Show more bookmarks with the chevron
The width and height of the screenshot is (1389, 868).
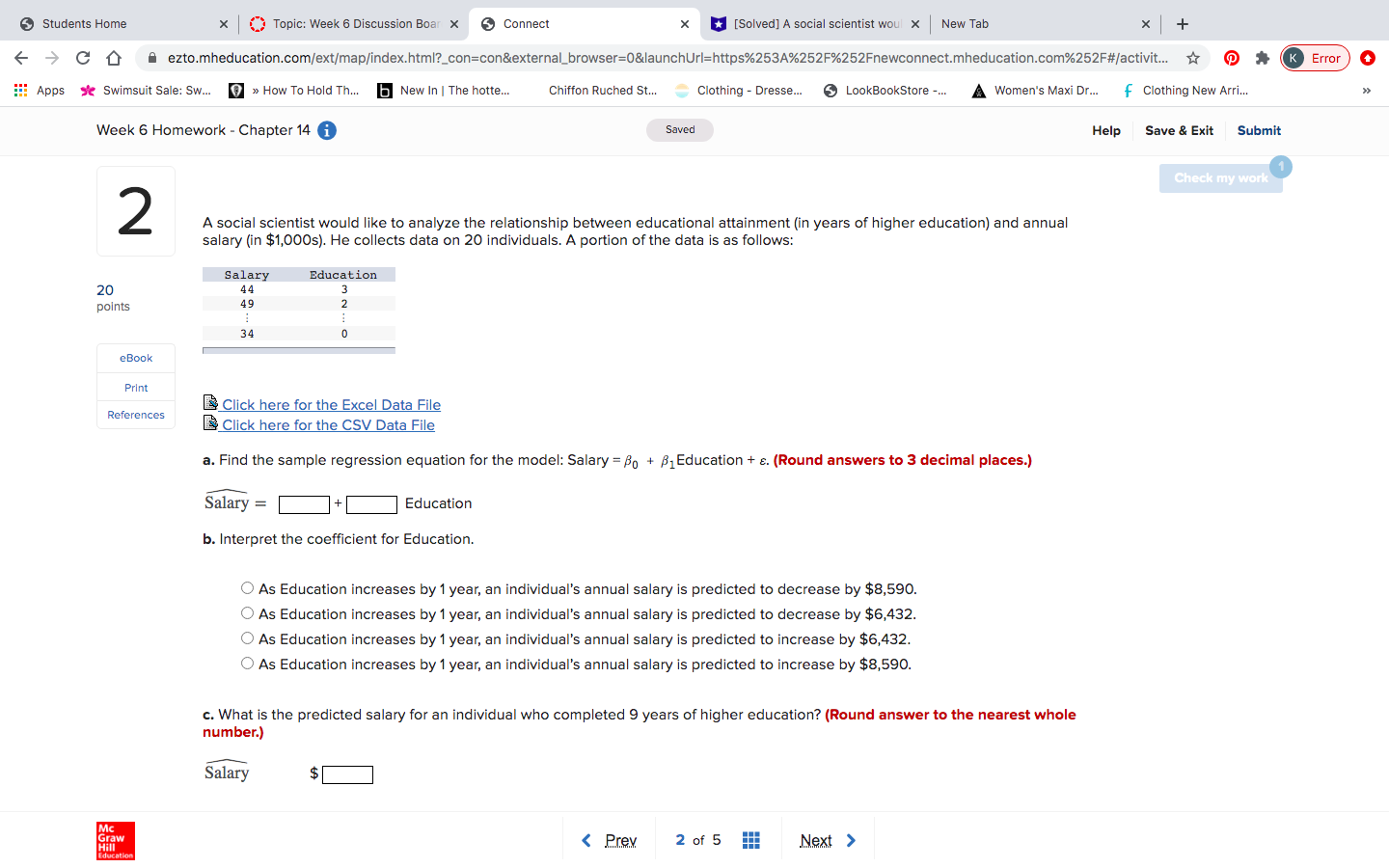(x=1366, y=91)
